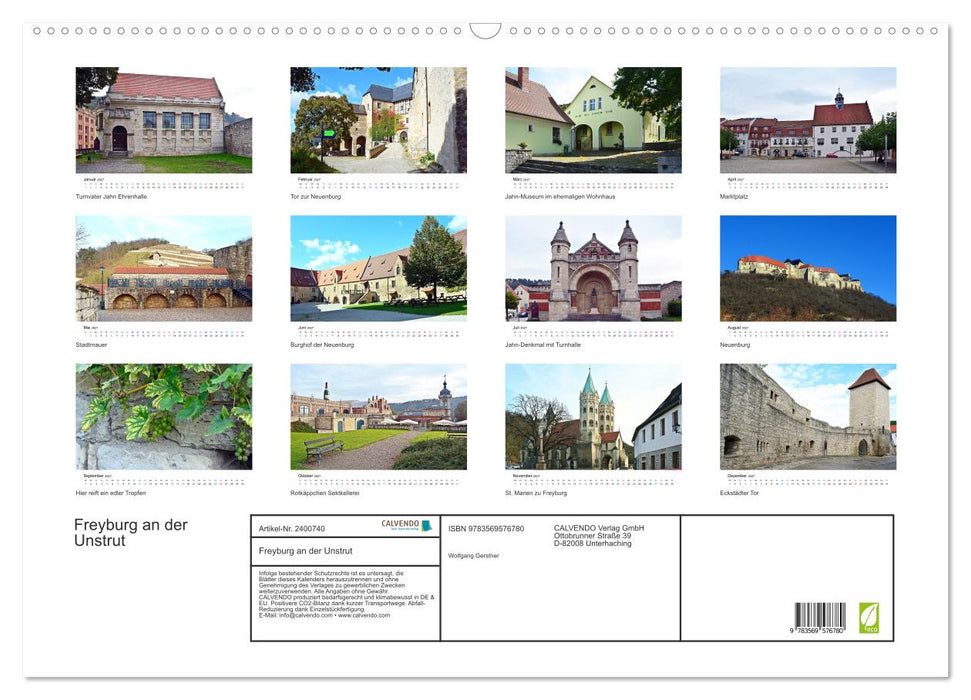This screenshot has height=700, width=971.
Task: Click the Burghof der Neuenburg photo
Action: point(378,268)
